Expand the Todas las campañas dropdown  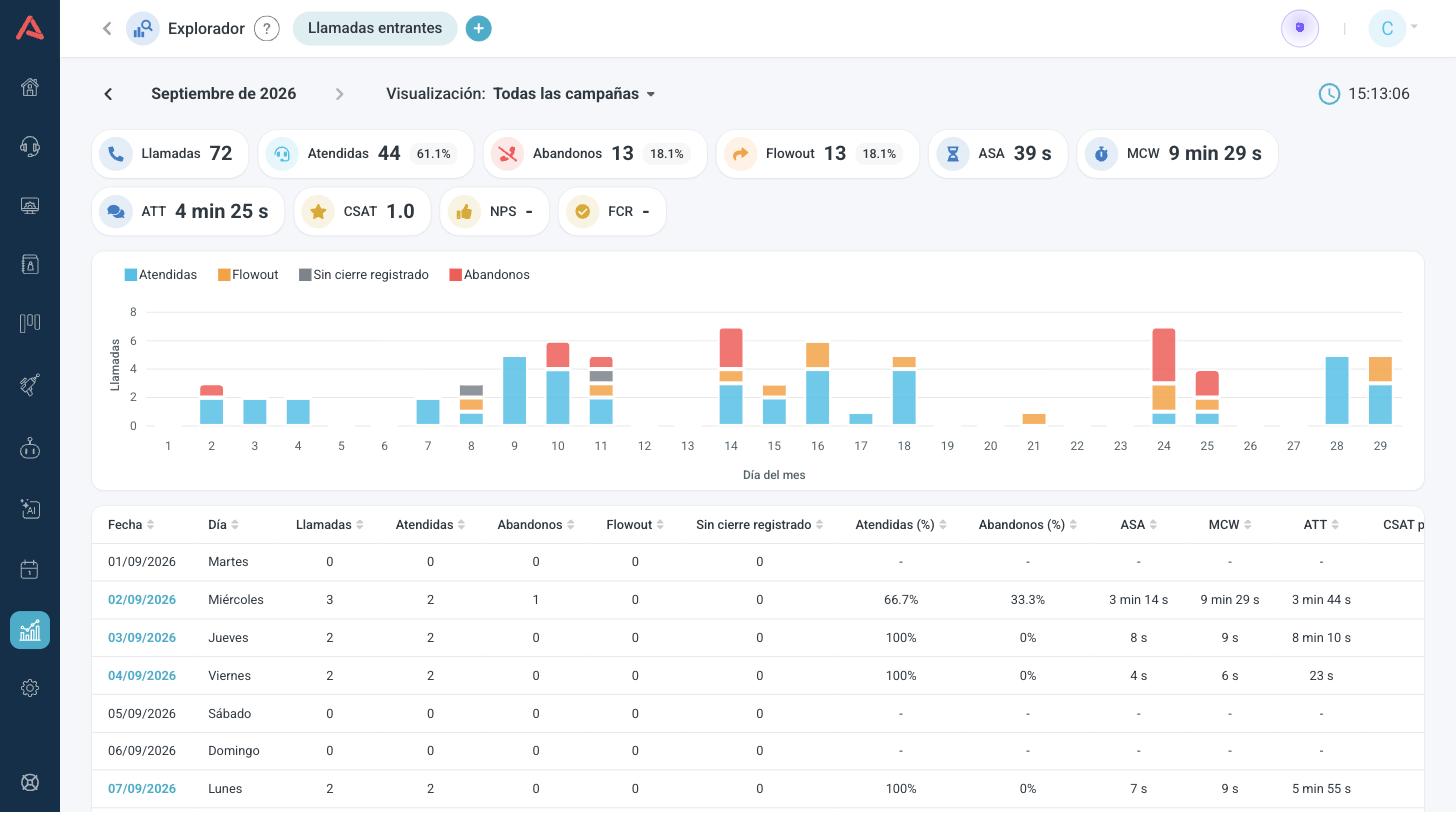pyautogui.click(x=574, y=94)
